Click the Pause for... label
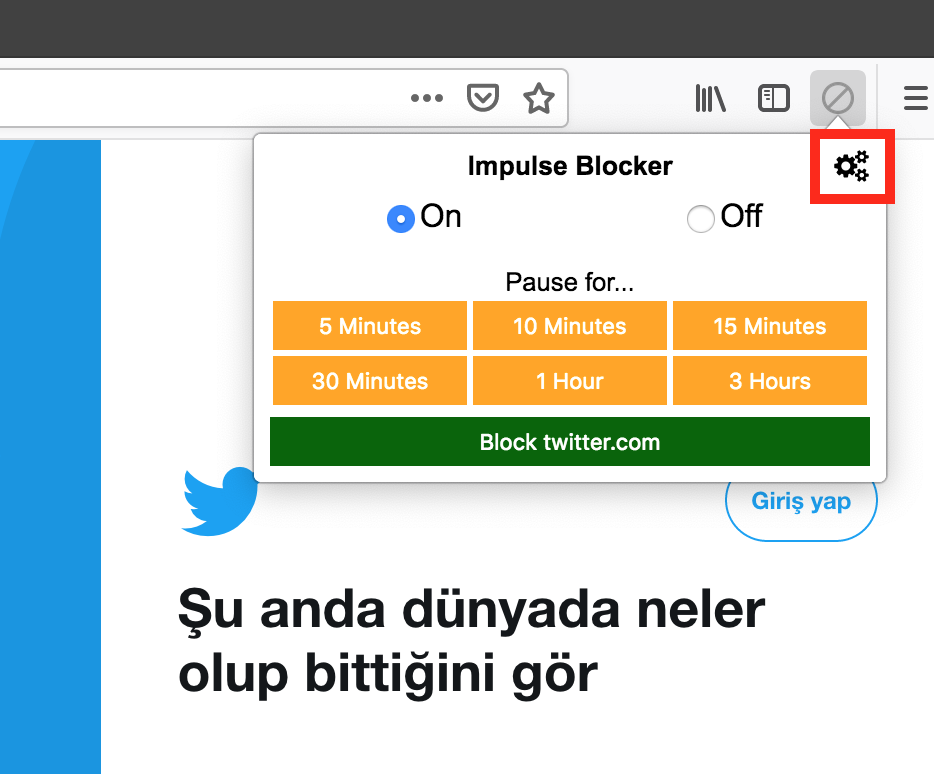934x774 pixels. click(569, 282)
